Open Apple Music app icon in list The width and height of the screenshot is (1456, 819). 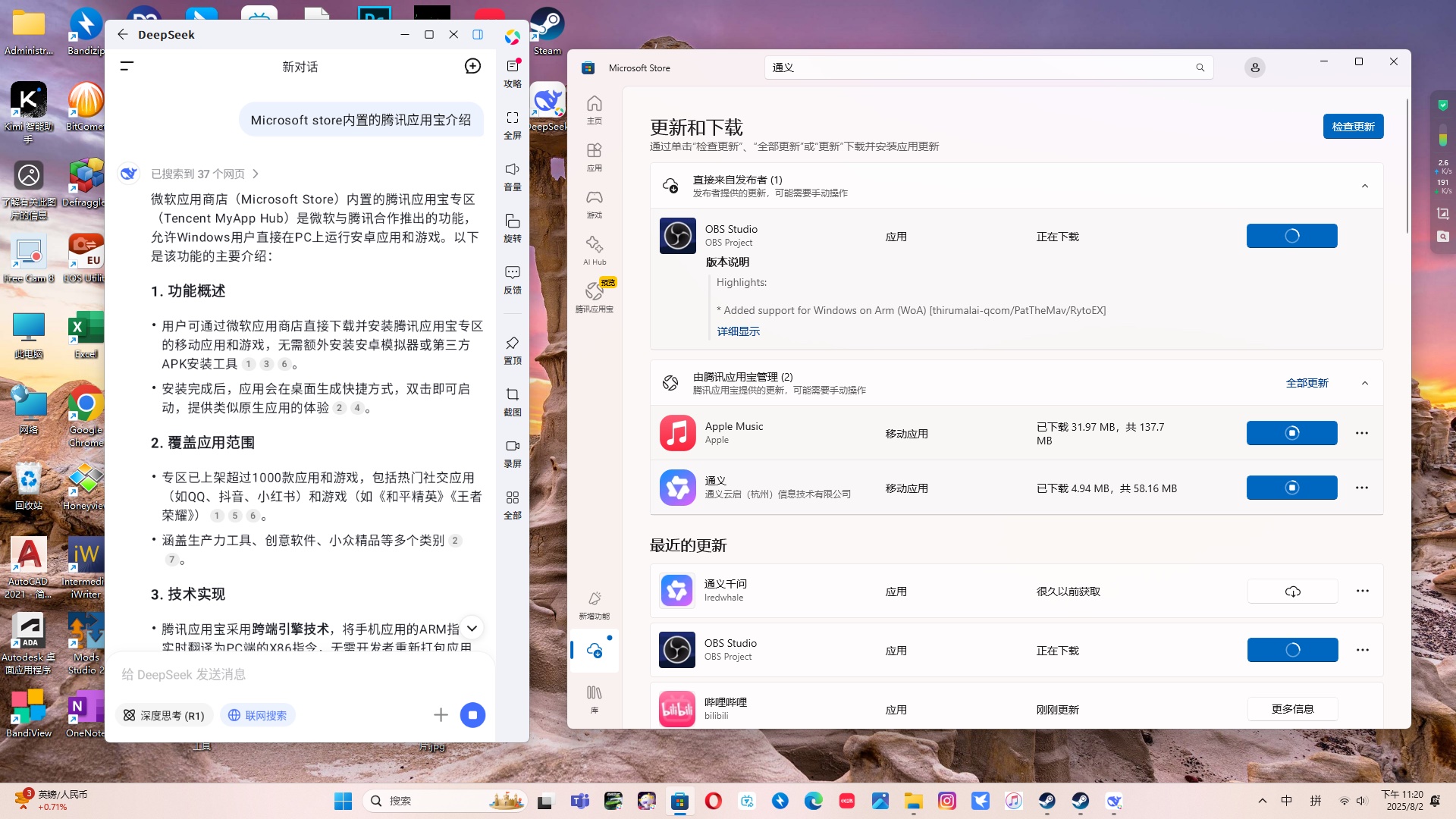click(677, 433)
